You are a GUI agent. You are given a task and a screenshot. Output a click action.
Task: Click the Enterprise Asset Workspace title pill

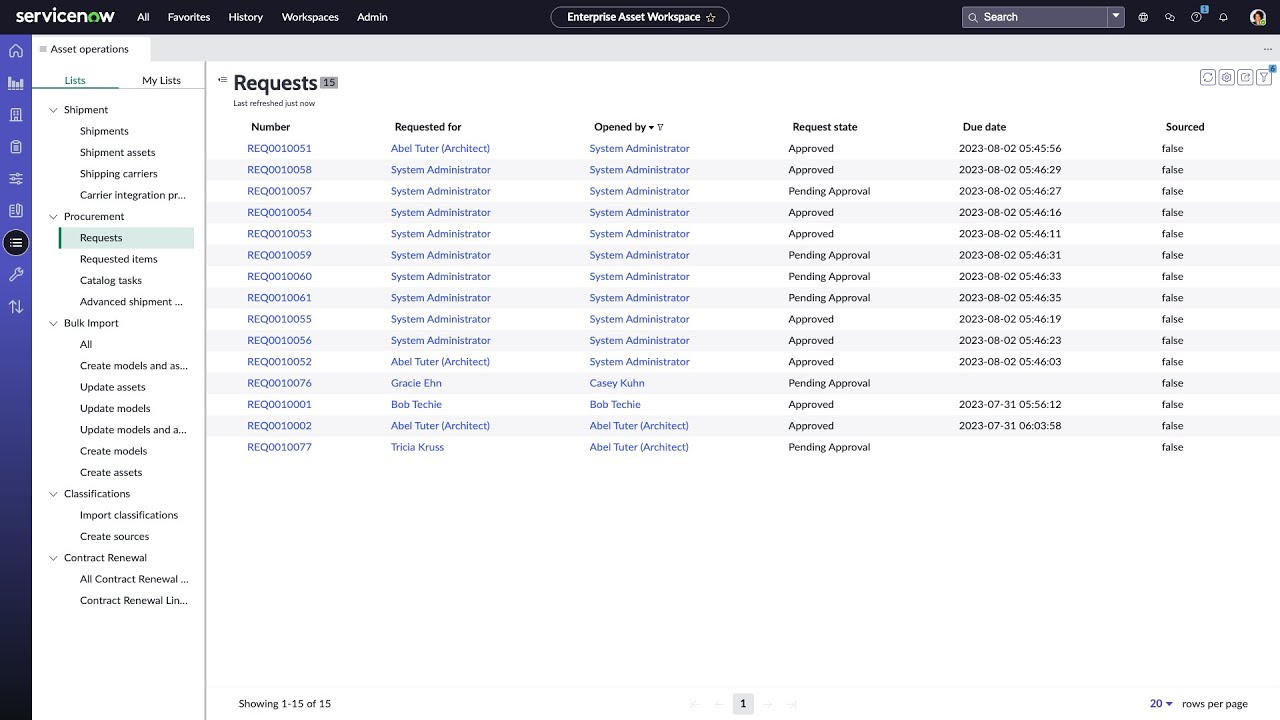click(x=640, y=17)
